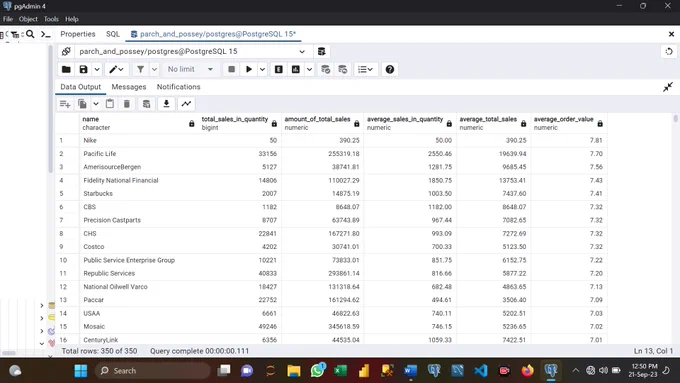Image resolution: width=680 pixels, height=383 pixels.
Task: Select row number 10 header
Action: click(x=68, y=260)
